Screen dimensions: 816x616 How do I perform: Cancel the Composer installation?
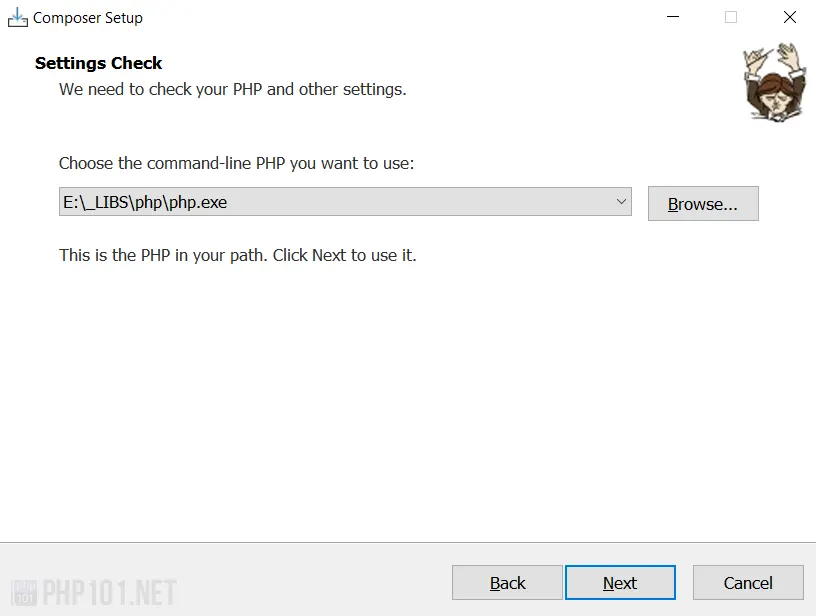point(748,583)
